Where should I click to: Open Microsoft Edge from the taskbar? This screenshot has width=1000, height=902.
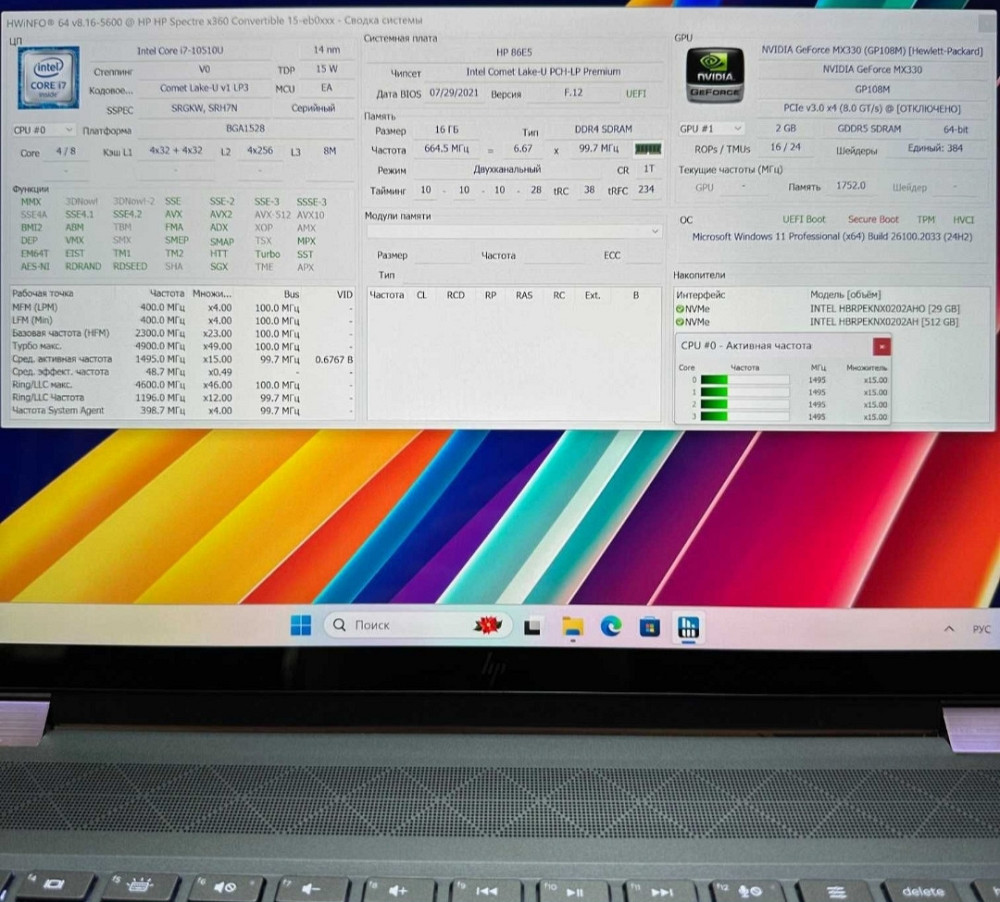(x=609, y=624)
